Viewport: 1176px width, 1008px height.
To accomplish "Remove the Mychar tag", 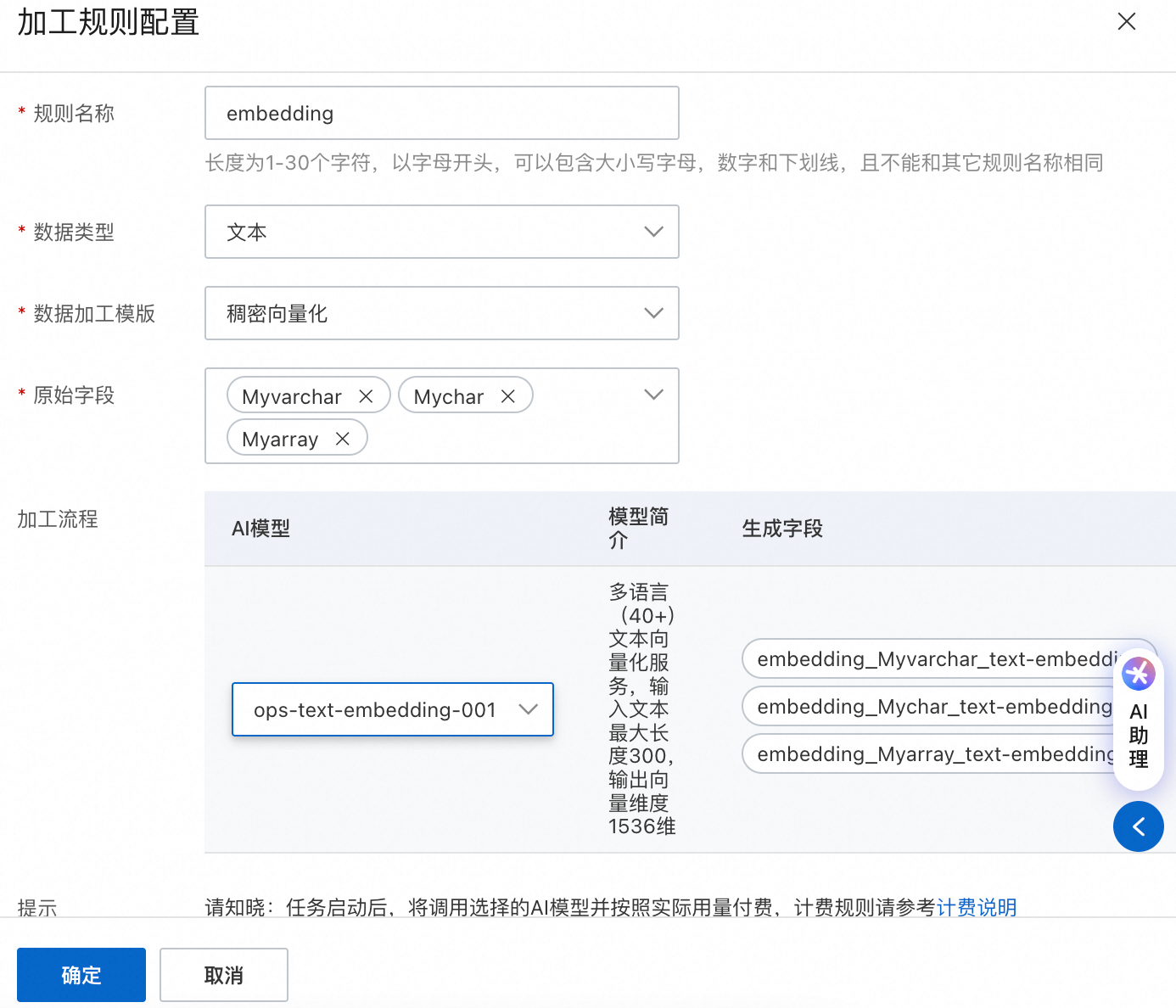I will [x=508, y=396].
